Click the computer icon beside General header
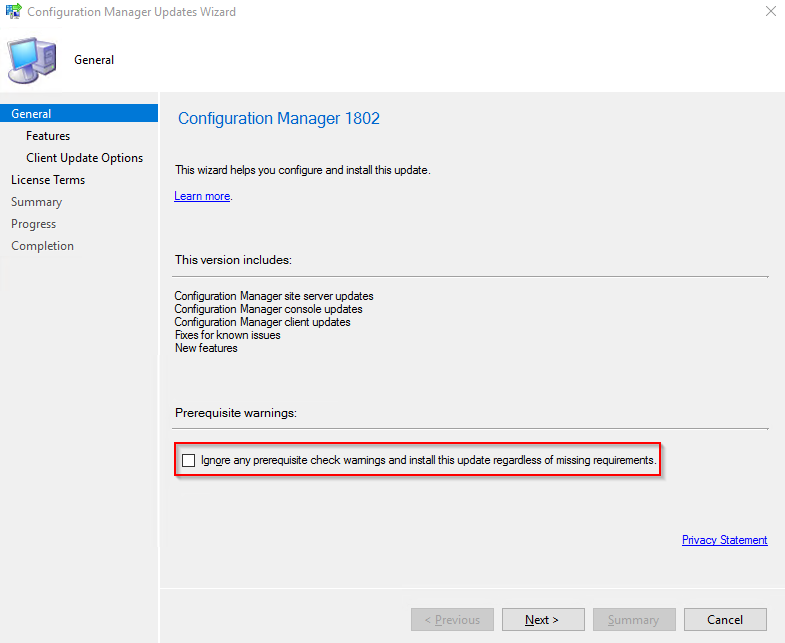Screen dimensions: 785x643 tap(32, 60)
